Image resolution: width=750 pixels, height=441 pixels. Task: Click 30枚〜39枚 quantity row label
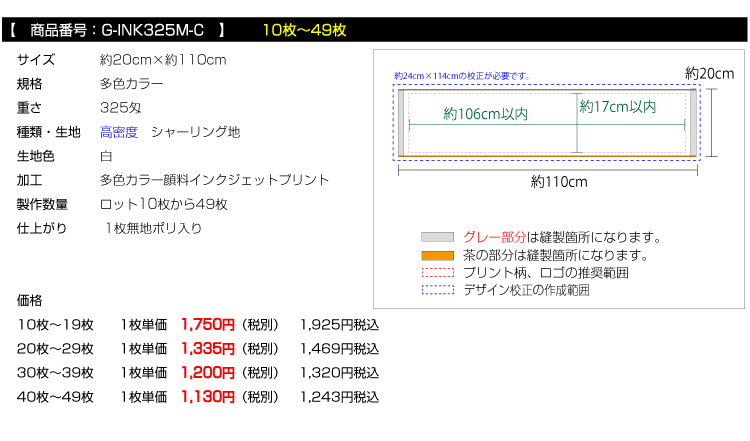pos(55,373)
